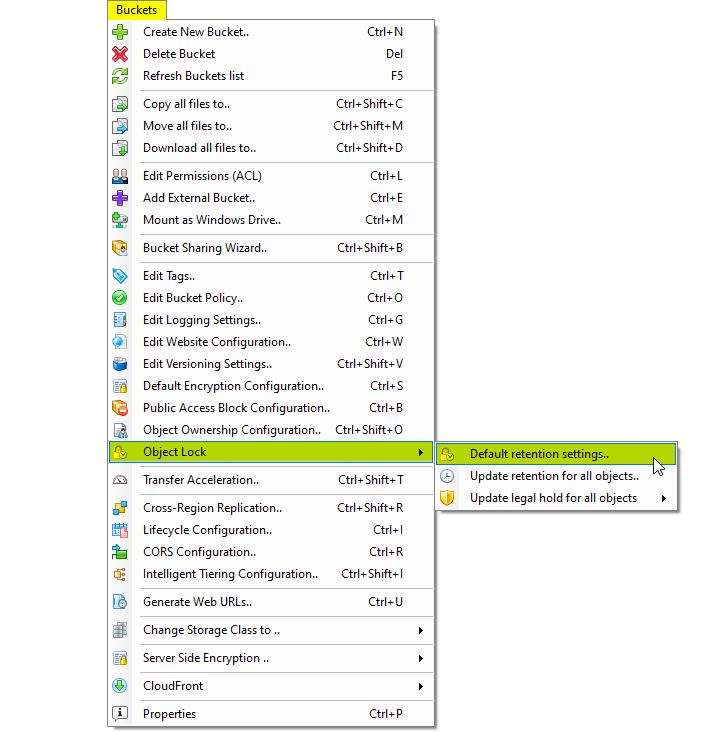Image resolution: width=704 pixels, height=732 pixels.
Task: Click the Refresh Buckets list arrows icon
Action: point(120,76)
